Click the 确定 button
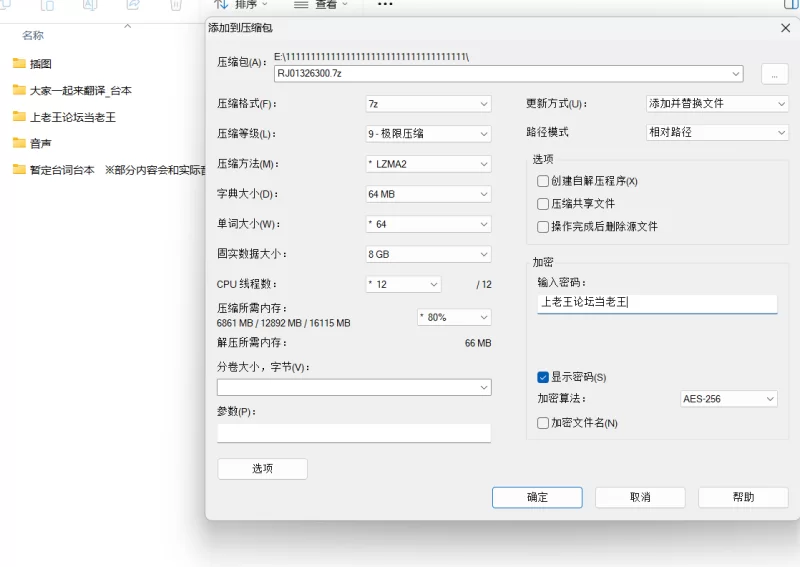This screenshot has width=800, height=567. (537, 497)
